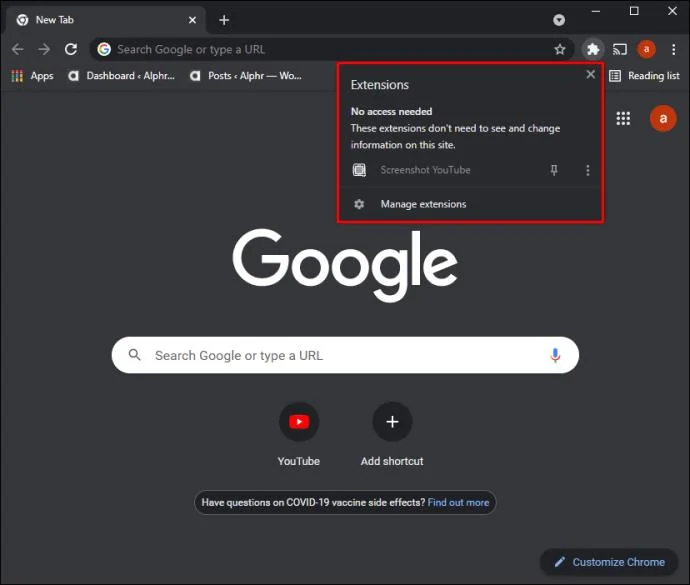The image size is (690, 585).
Task: Click the search magnifier icon in search box
Action: pyautogui.click(x=134, y=355)
